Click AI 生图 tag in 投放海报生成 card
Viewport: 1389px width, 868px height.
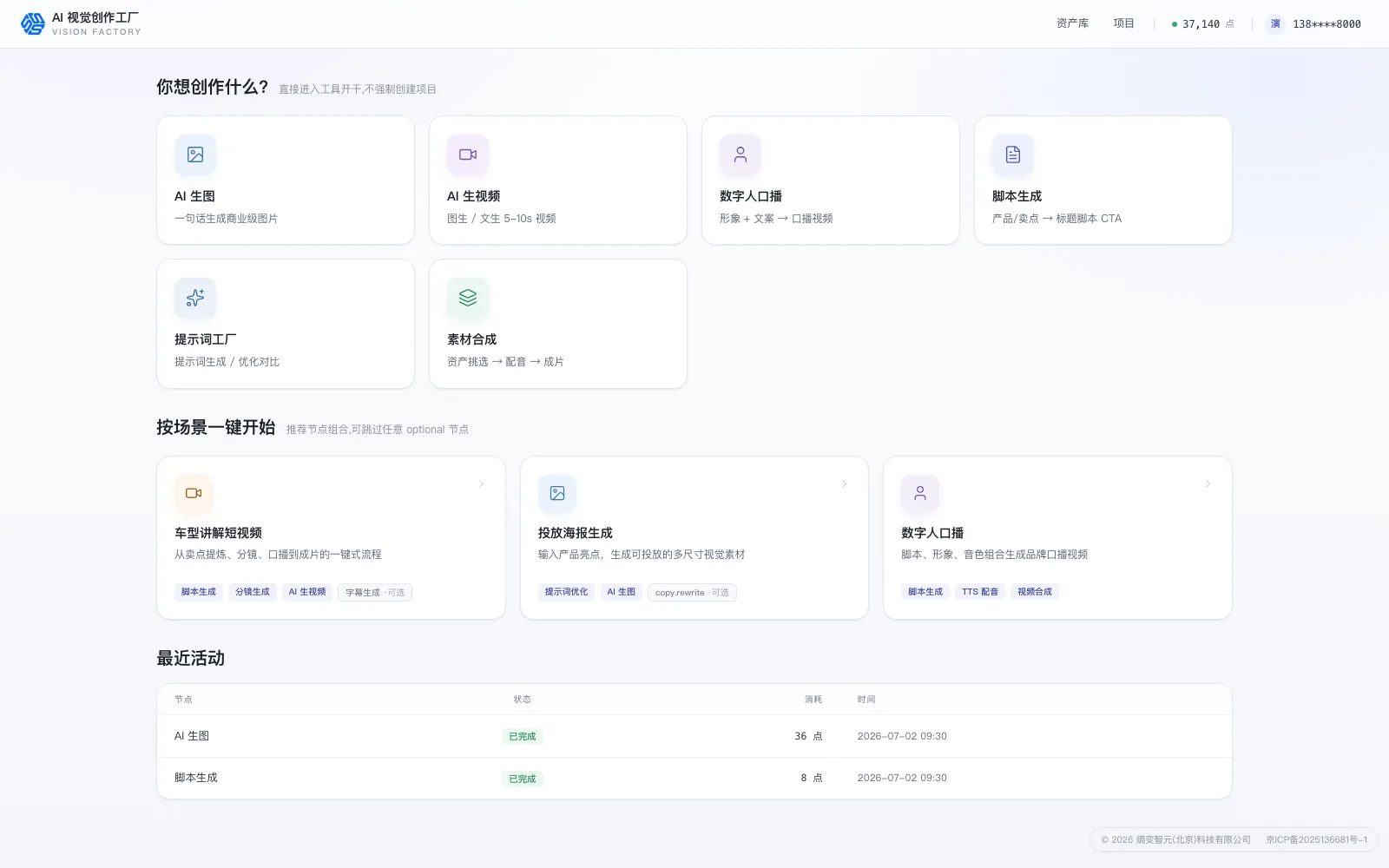pos(621,592)
